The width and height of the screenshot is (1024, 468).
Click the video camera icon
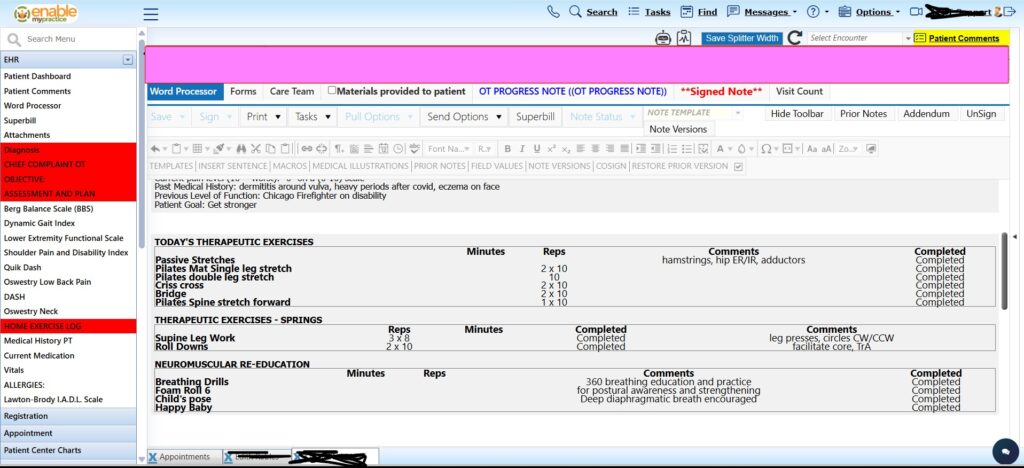click(916, 12)
